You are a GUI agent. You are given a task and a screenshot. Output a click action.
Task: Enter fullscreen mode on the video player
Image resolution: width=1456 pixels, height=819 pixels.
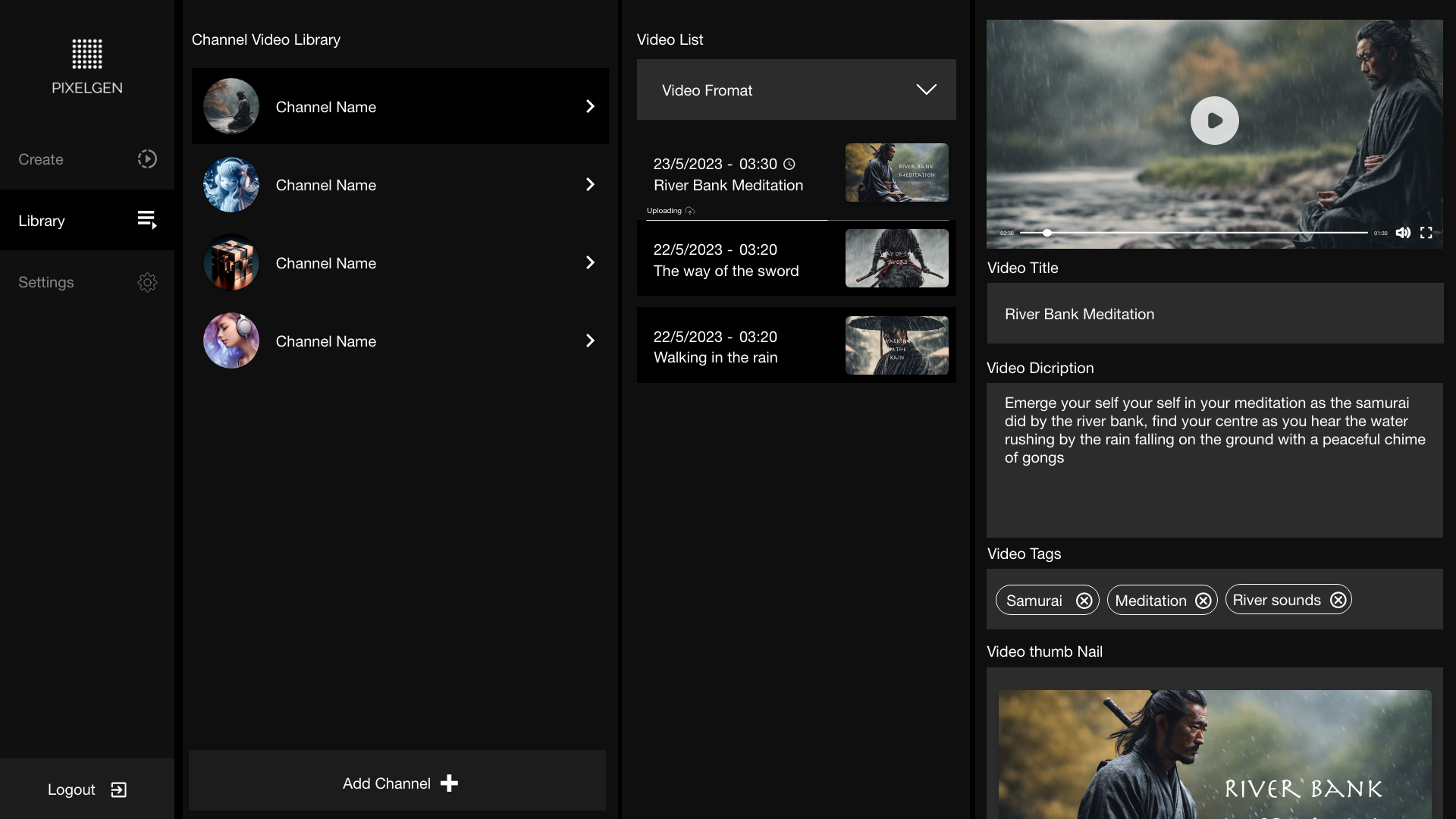point(1426,233)
